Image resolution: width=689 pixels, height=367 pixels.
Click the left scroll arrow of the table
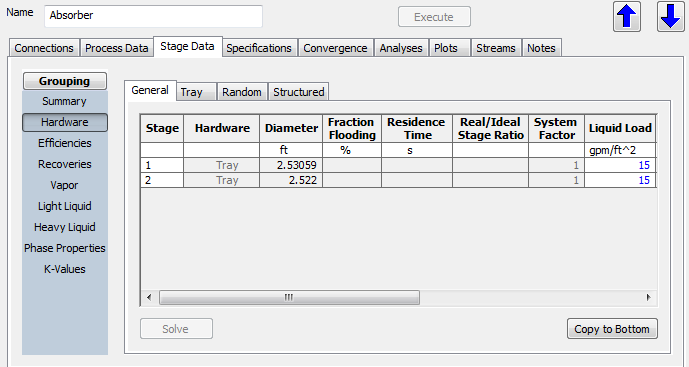click(149, 298)
